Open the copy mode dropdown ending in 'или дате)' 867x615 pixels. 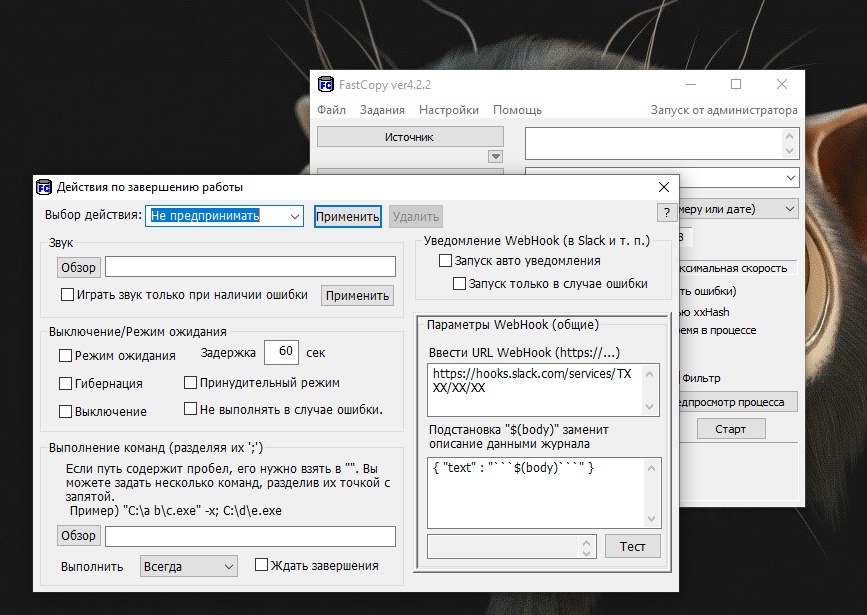739,209
